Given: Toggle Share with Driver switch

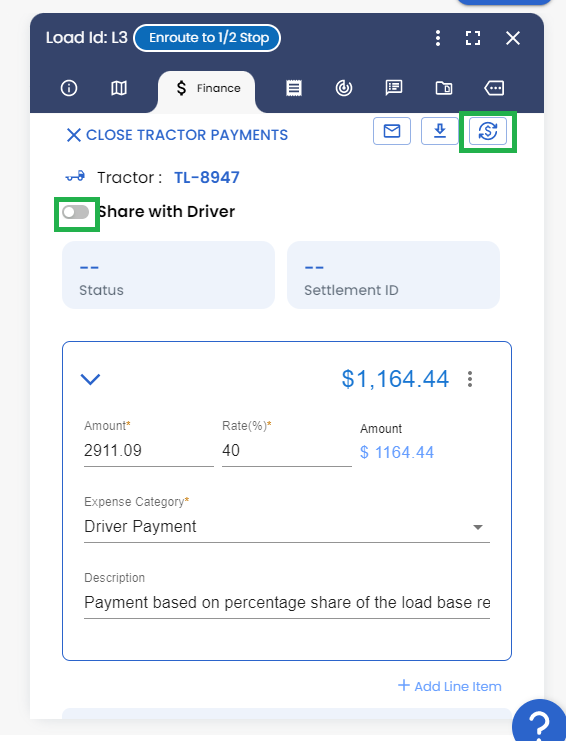Looking at the screenshot, I should coord(76,212).
